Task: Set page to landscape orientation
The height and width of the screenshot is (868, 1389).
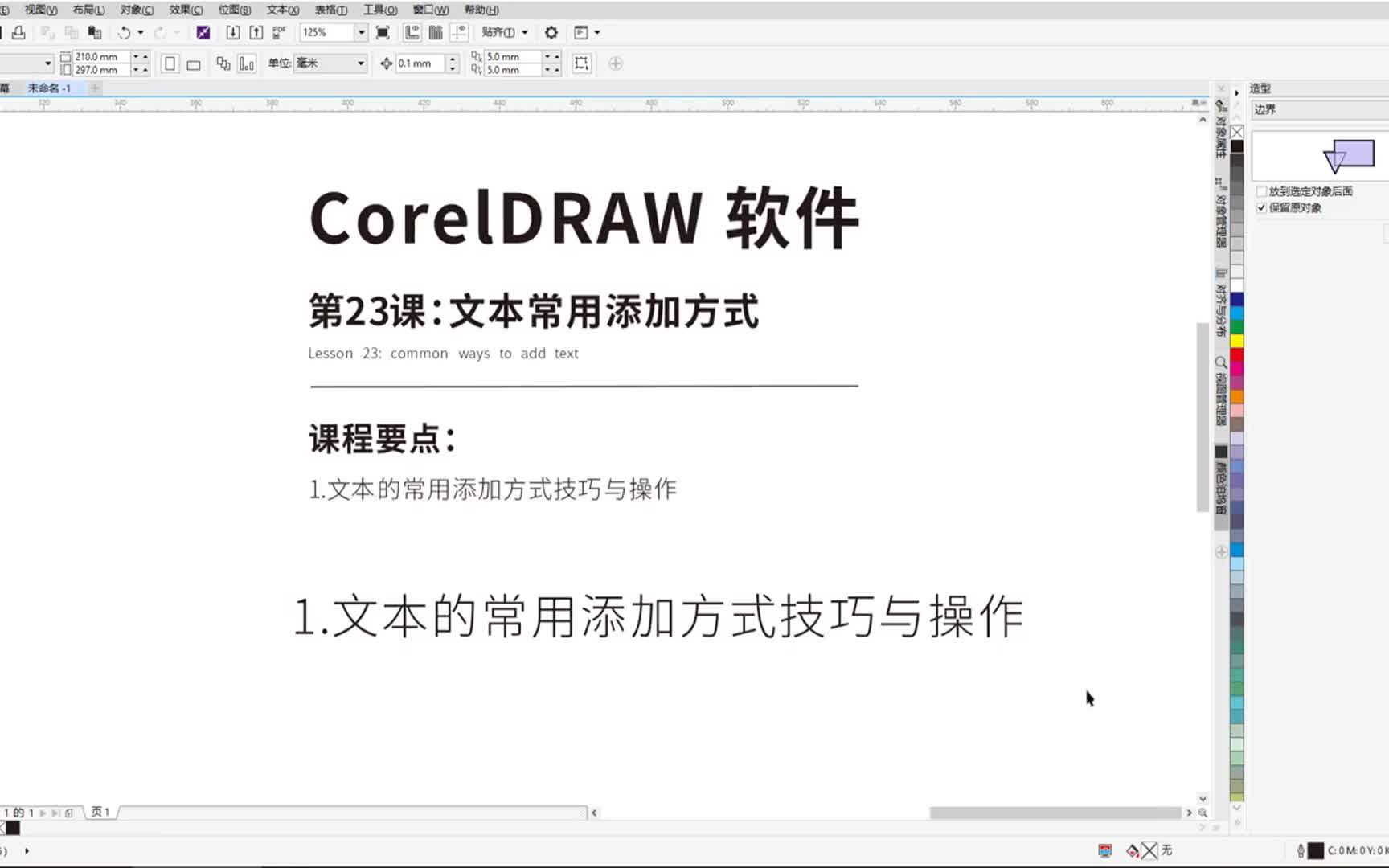Action: pyautogui.click(x=194, y=64)
